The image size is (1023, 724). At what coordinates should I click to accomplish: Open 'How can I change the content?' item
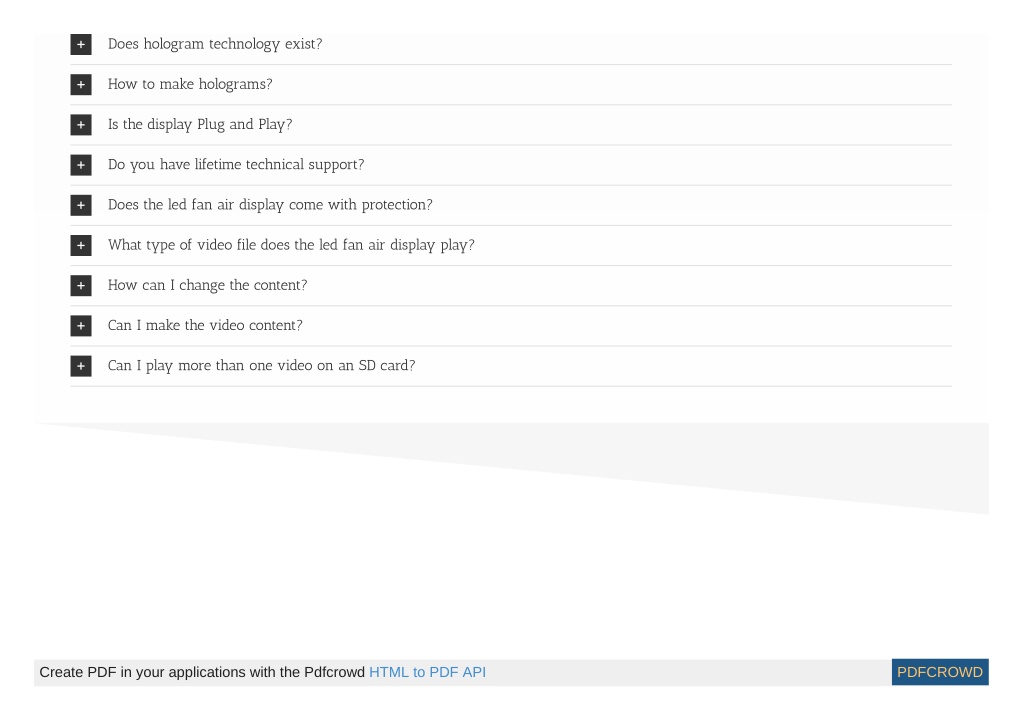207,286
